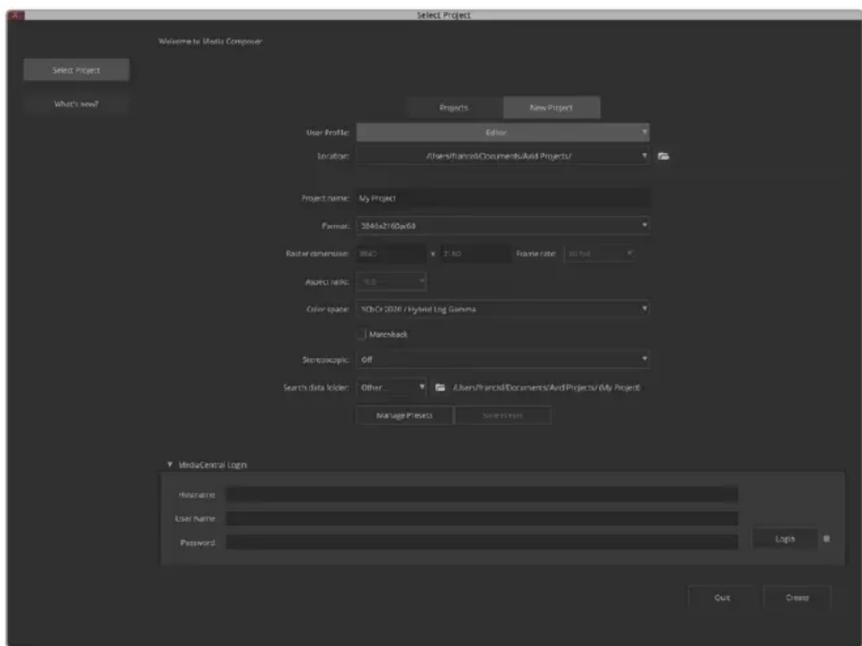
Task: Click the Manage Presets button
Action: (405, 416)
